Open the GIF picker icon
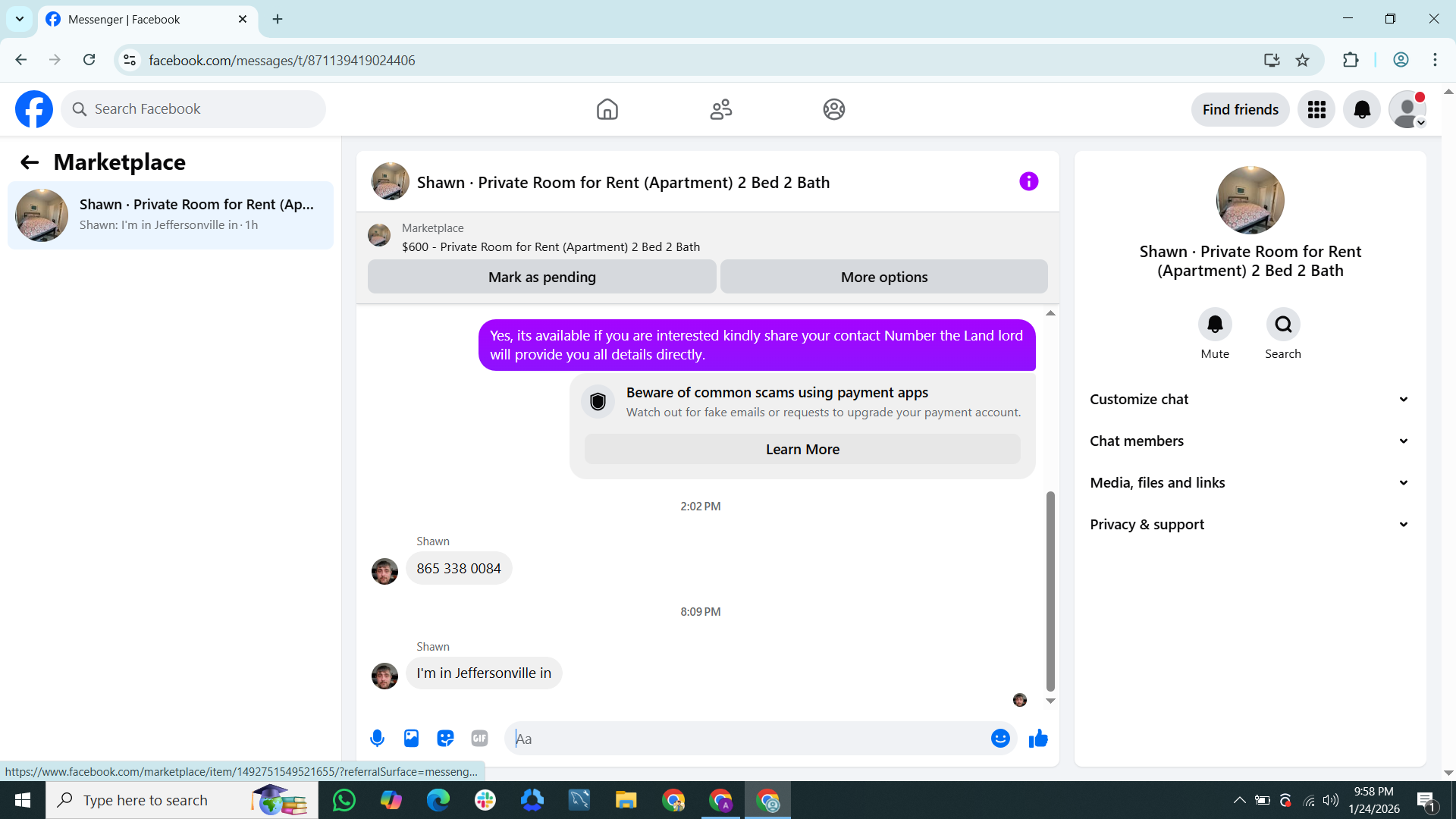This screenshot has height=819, width=1456. [x=479, y=739]
